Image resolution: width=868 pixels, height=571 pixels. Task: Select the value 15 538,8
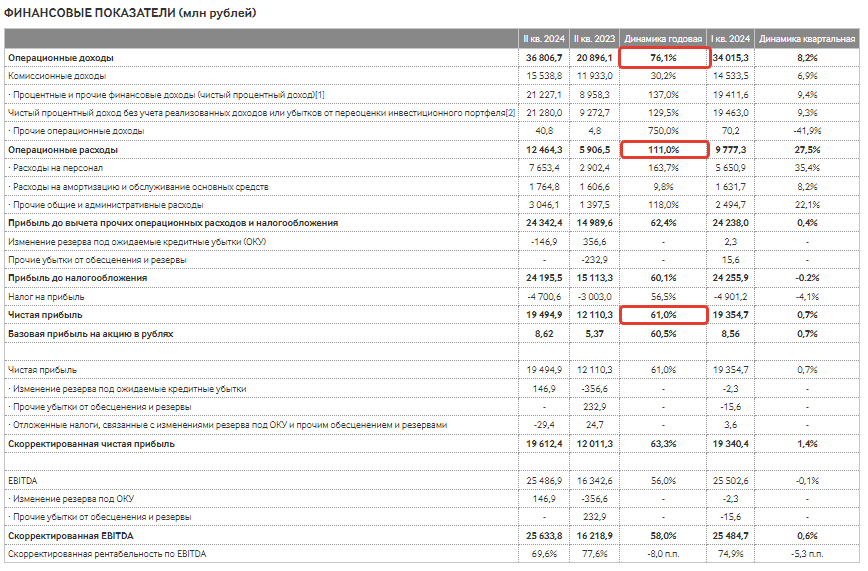[x=544, y=76]
